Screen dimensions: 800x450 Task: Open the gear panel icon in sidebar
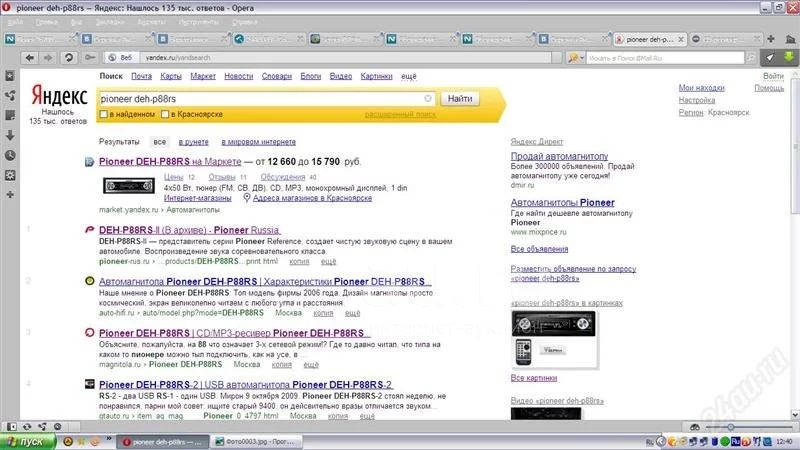[x=10, y=175]
